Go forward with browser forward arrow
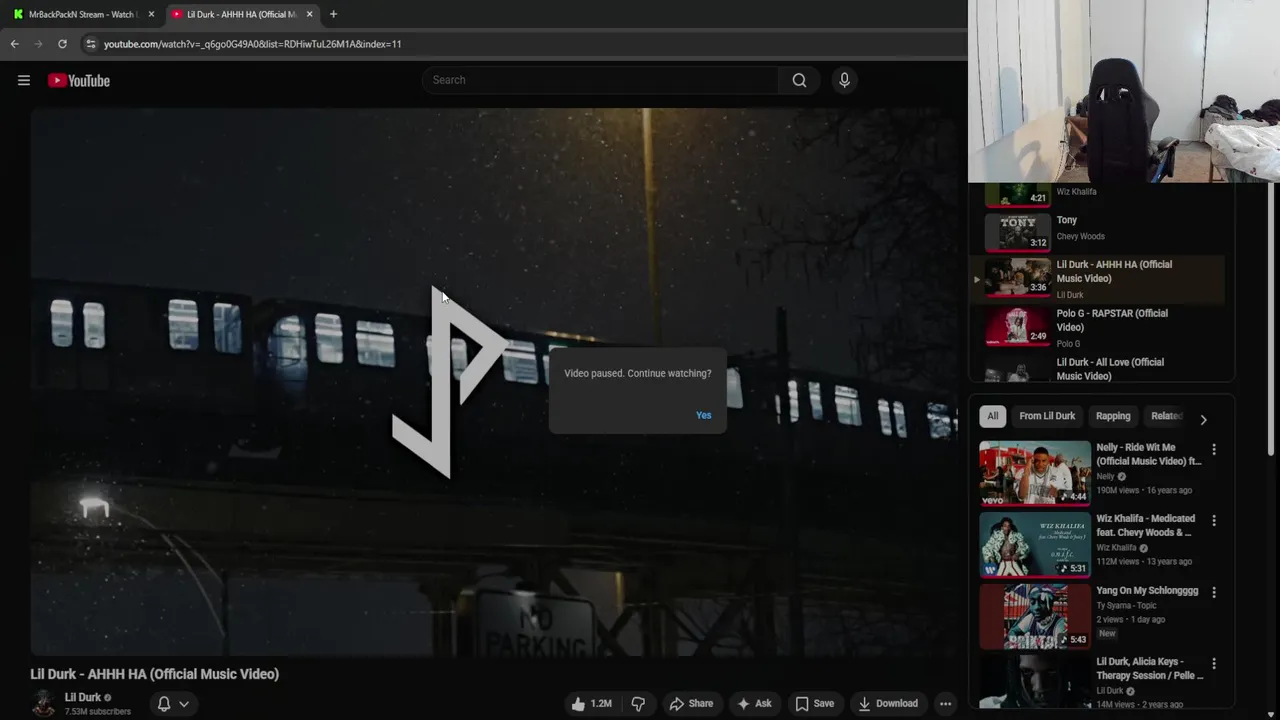The width and height of the screenshot is (1280, 720). tap(38, 44)
